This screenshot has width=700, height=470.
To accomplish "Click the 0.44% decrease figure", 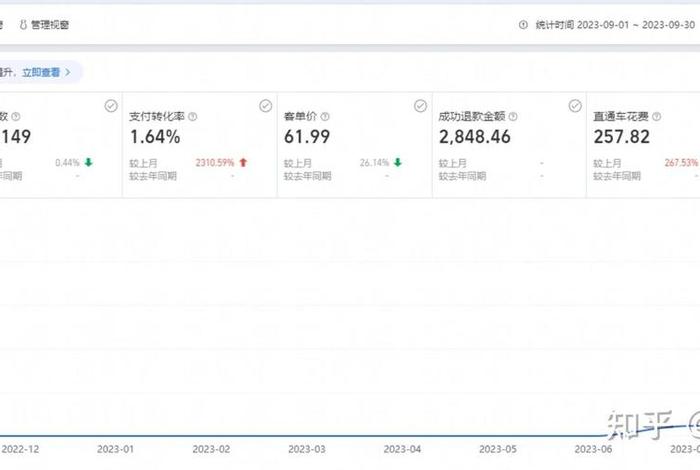I will [67, 162].
